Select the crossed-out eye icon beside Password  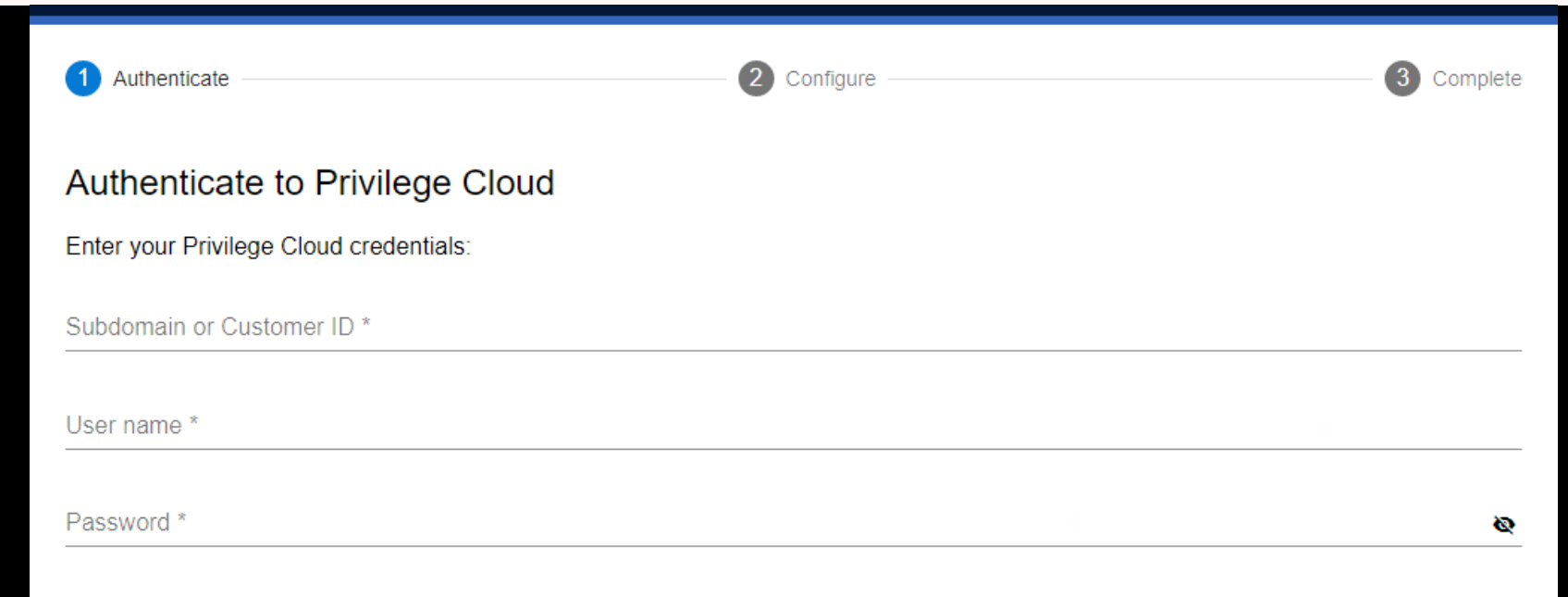1505,524
